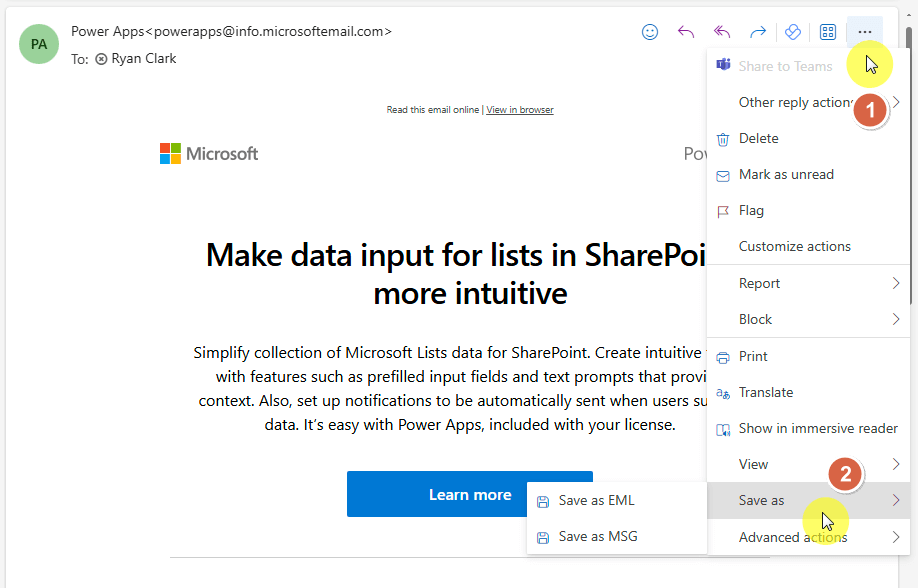This screenshot has height=588, width=918.
Task: Open the Save as menu entry
Action: click(808, 500)
